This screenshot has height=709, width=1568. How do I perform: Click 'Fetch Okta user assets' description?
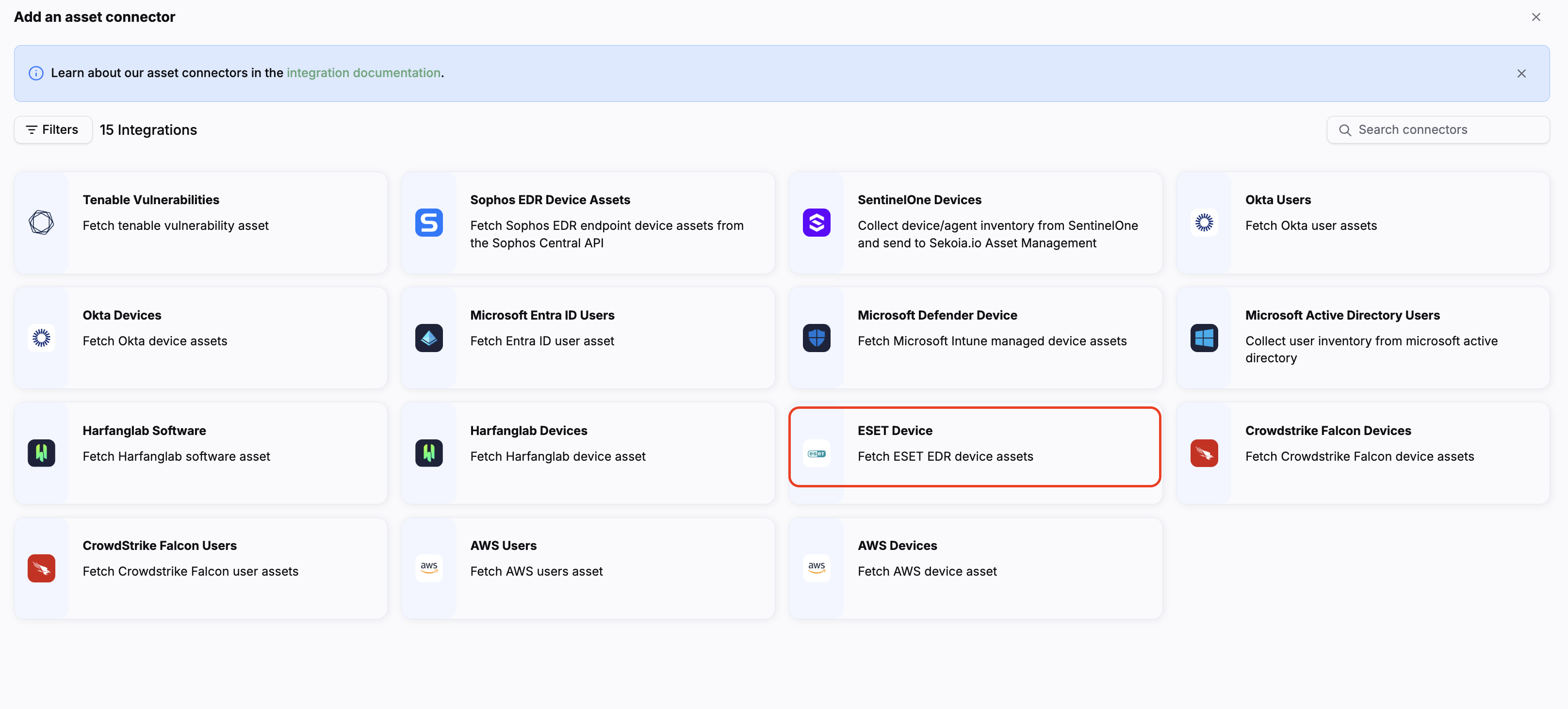click(x=1310, y=226)
